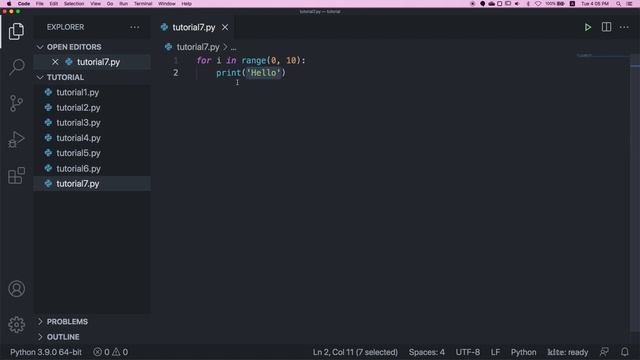Open the Accounts menu icon
Viewport: 640px width, 360px height.
(16, 289)
